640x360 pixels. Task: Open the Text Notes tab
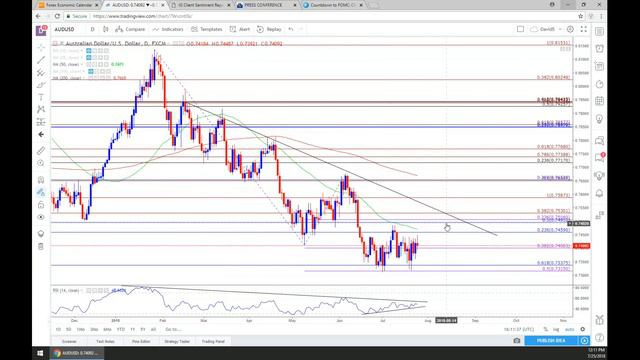tap(105, 341)
